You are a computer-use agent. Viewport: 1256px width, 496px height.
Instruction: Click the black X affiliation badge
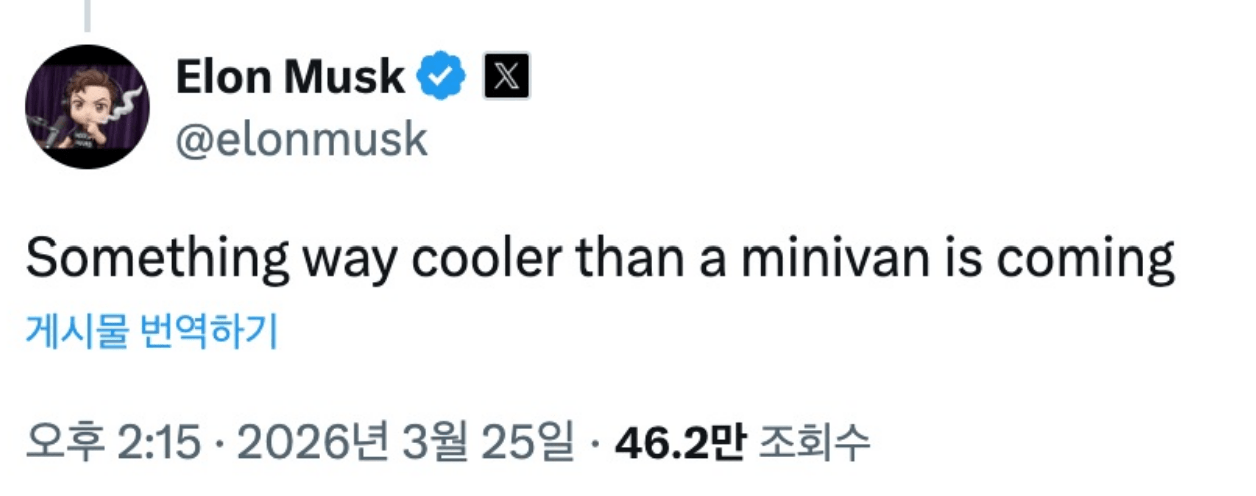506,78
